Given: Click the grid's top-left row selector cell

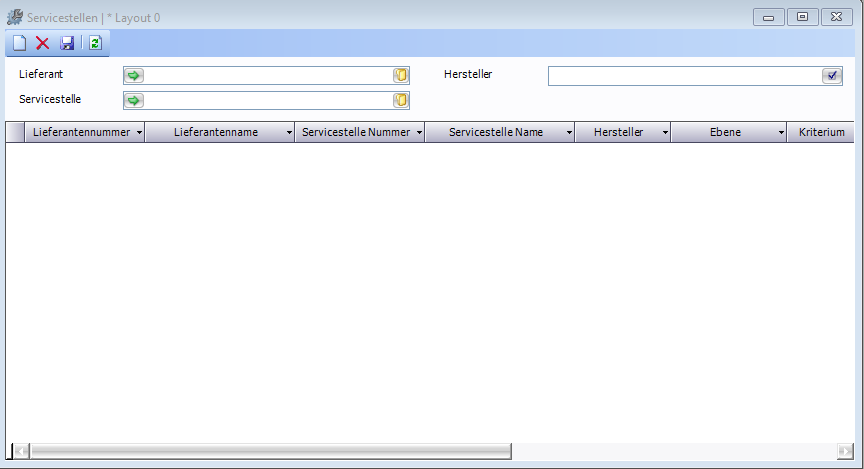Looking at the screenshot, I should click(x=15, y=132).
